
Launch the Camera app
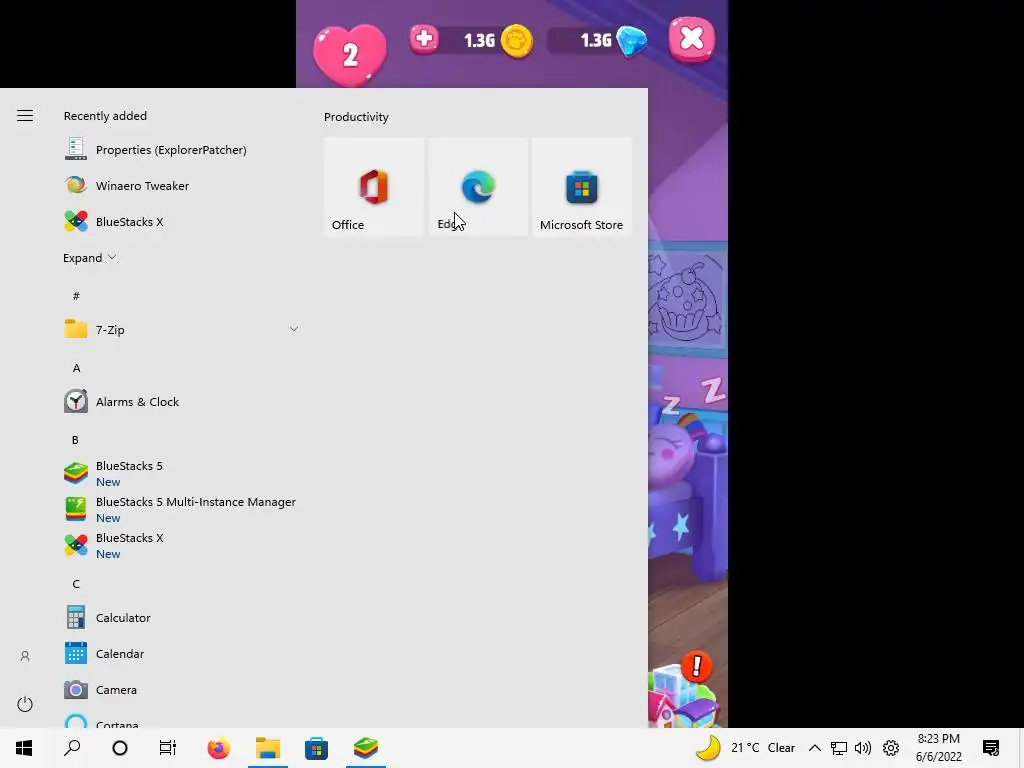[182, 690]
